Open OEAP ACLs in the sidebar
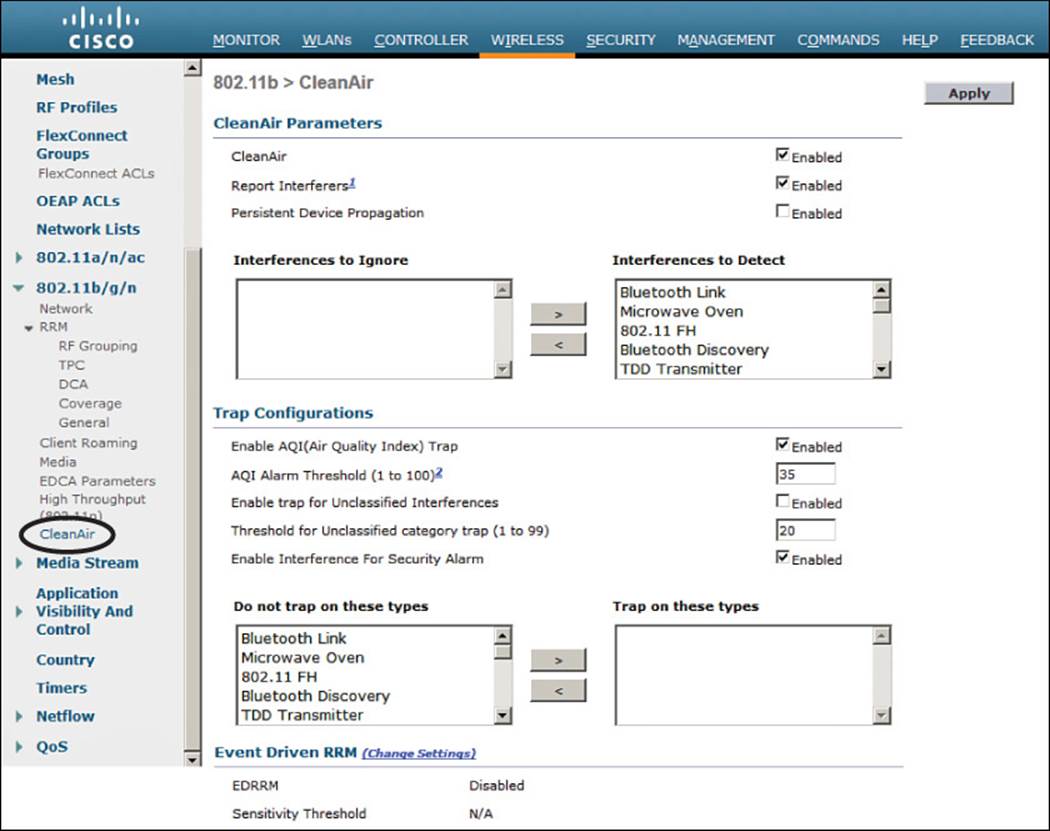1050x831 pixels. pos(78,201)
